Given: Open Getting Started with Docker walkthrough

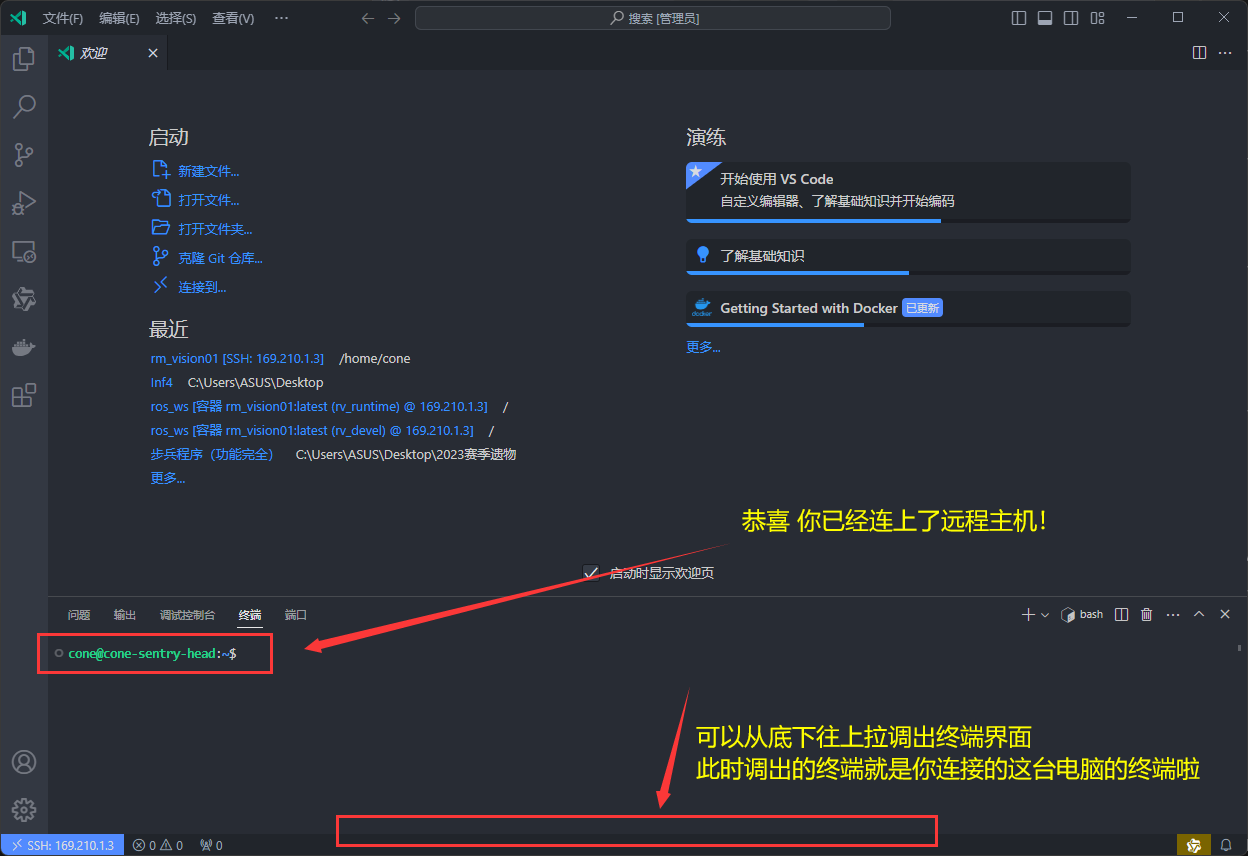Looking at the screenshot, I should (908, 308).
